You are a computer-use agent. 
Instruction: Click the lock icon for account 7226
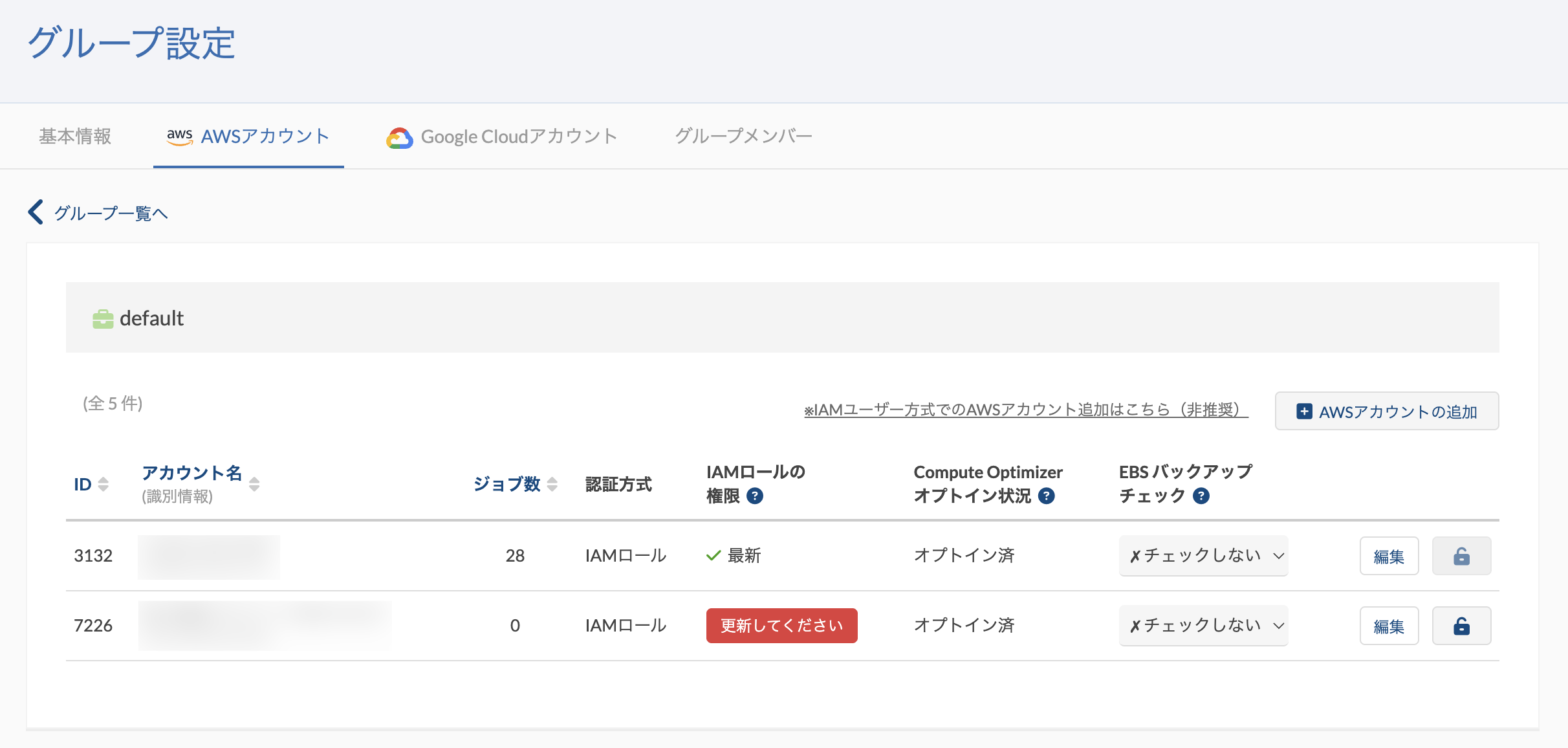click(1461, 626)
